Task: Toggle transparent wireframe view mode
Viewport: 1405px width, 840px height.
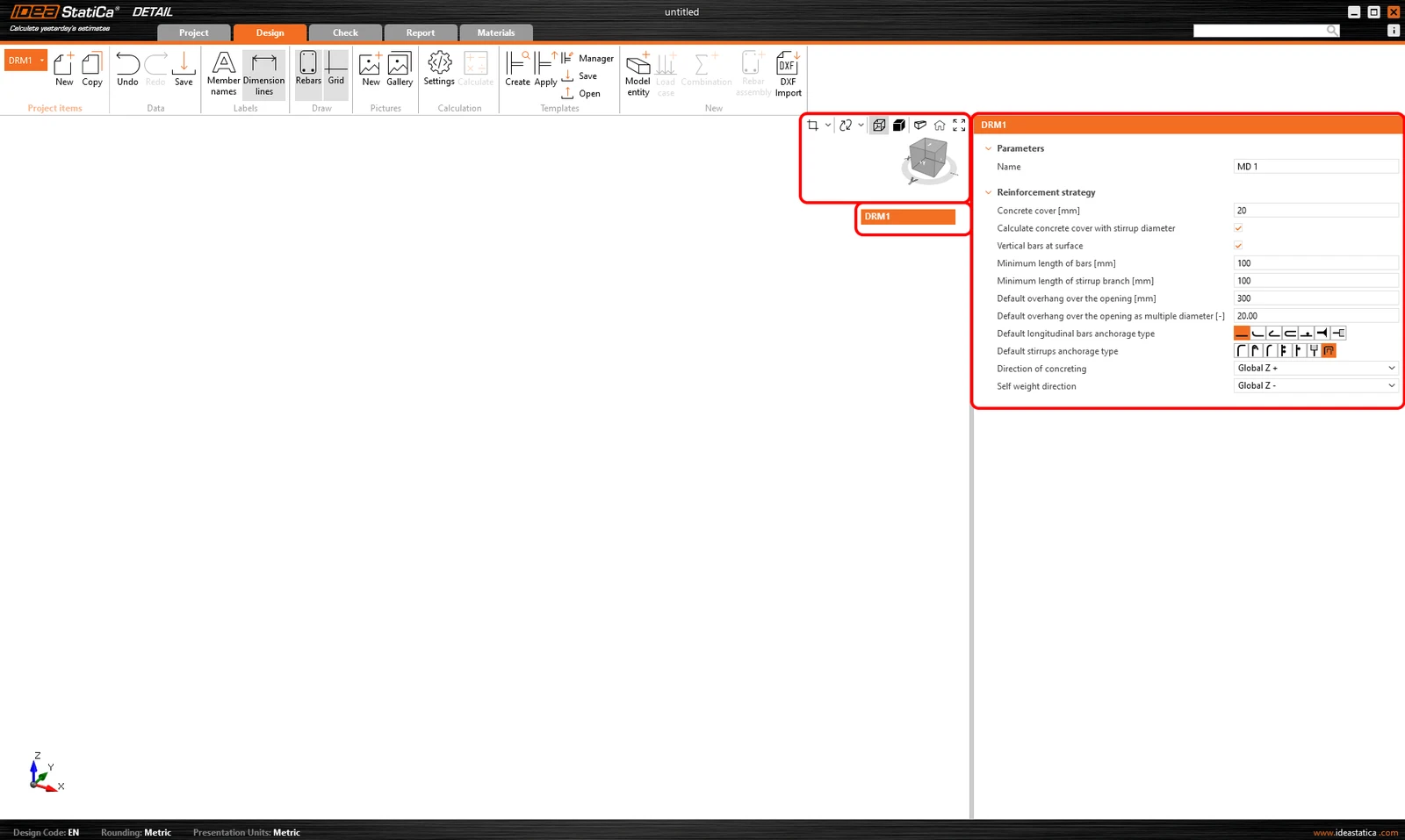Action: (x=879, y=126)
